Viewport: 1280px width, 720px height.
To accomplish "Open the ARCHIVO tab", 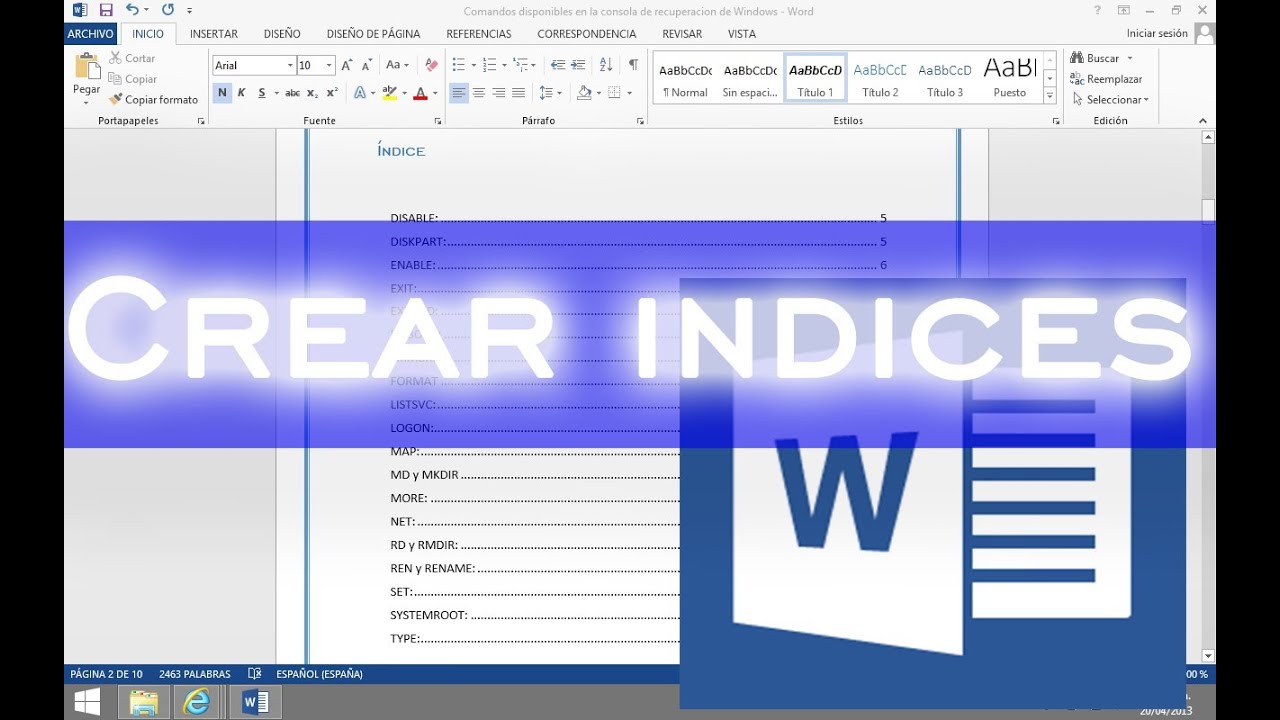I will click(x=91, y=33).
